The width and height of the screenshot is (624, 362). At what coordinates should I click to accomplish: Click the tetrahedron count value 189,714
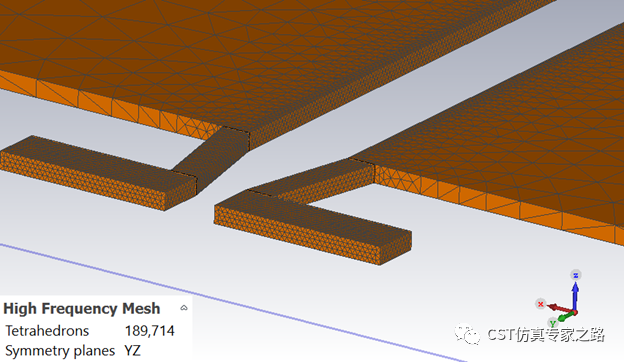coord(150,331)
